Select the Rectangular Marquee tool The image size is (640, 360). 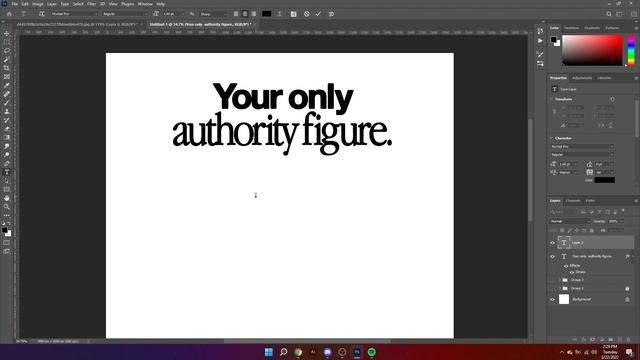(7, 42)
